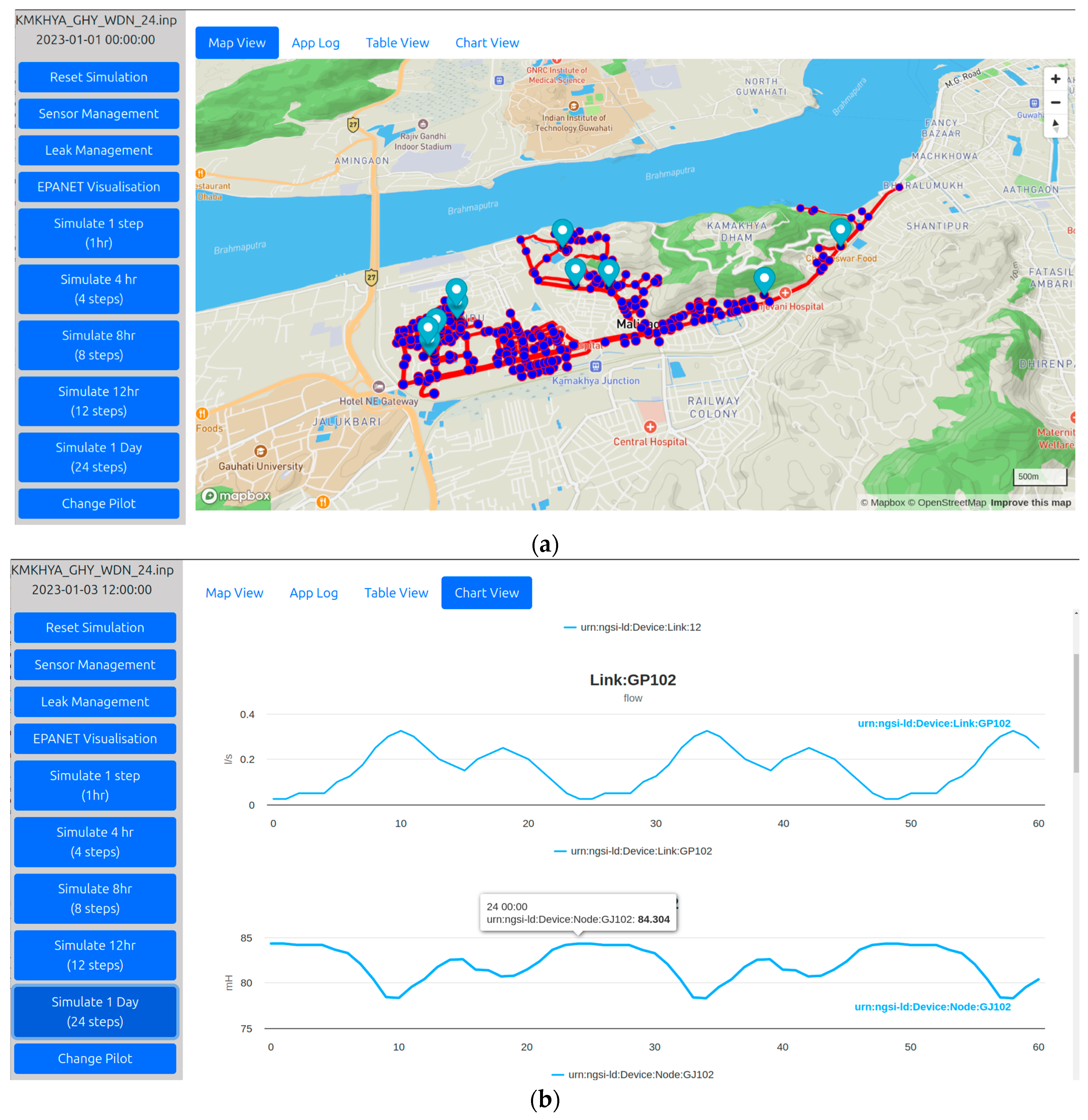Viewport: 1088px width, 1120px height.
Task: Click Gauhati University map icon
Action: coord(261,451)
